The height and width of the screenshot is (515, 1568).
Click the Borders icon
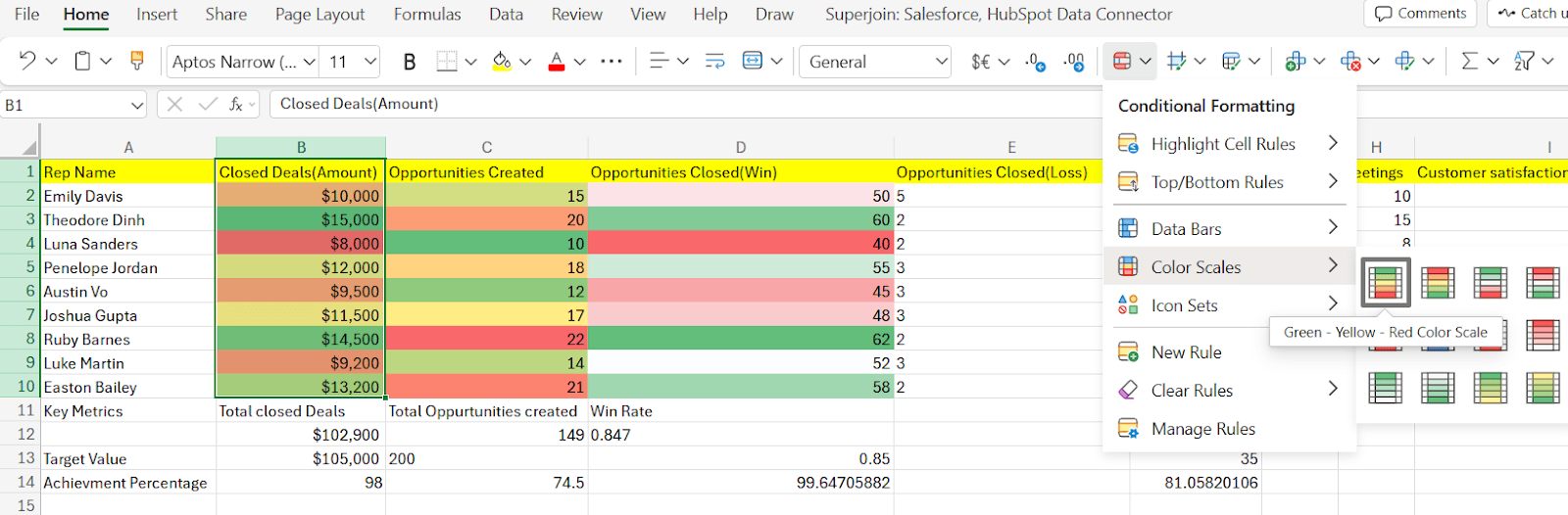[x=447, y=62]
